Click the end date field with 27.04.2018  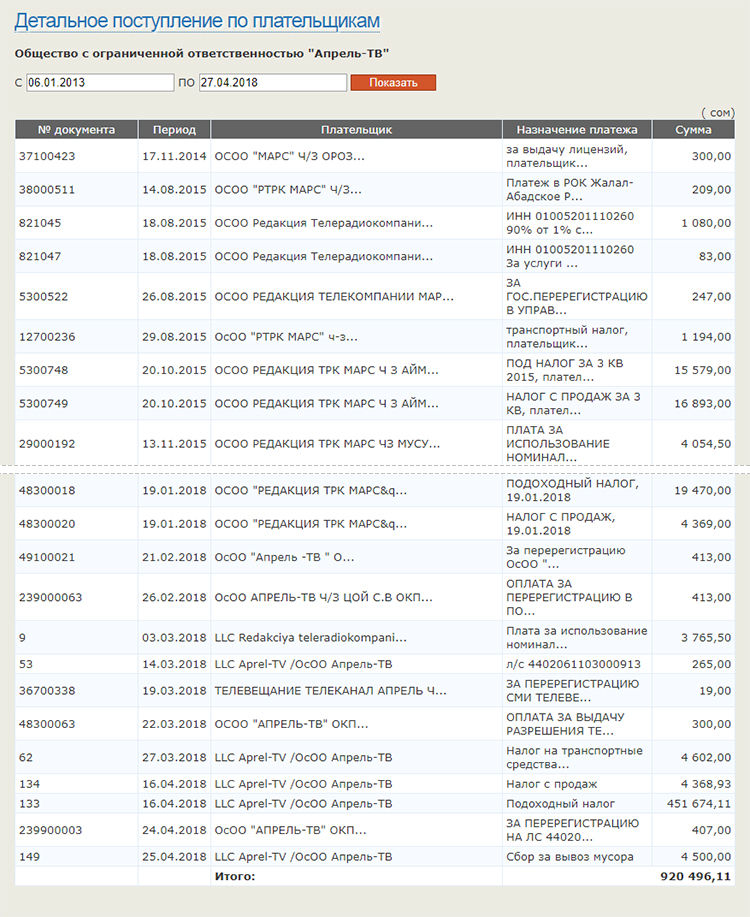tap(272, 83)
